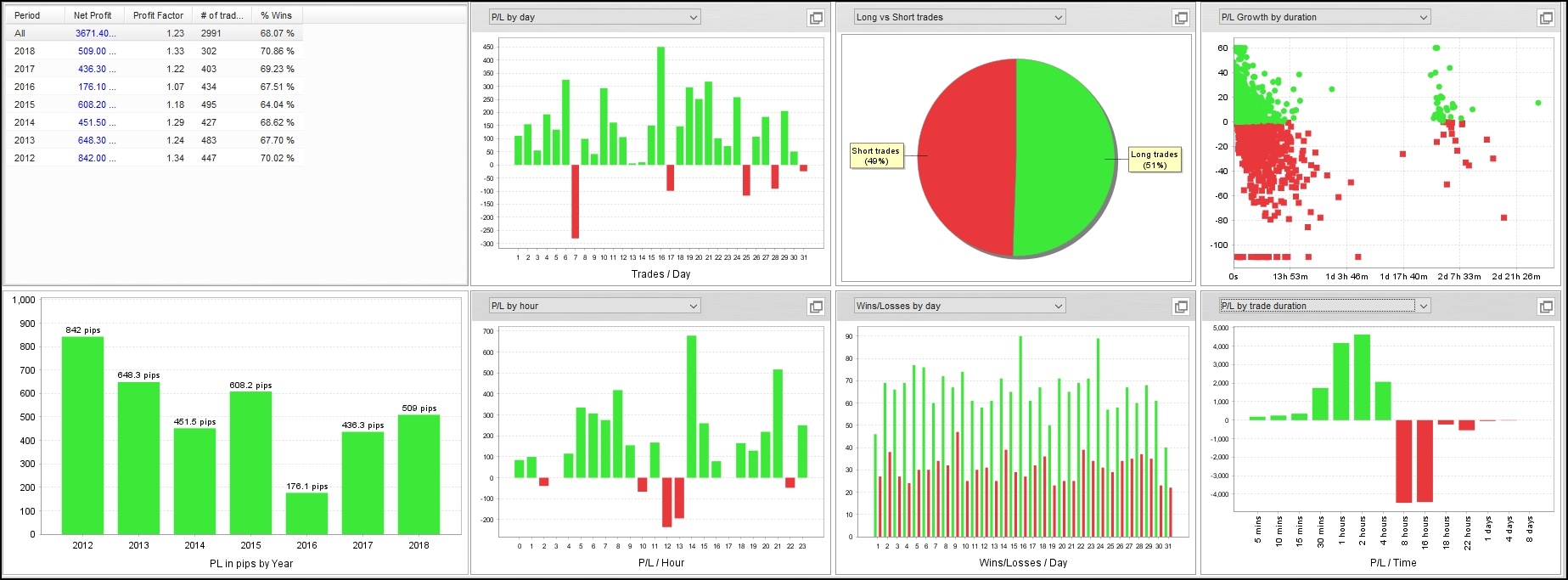
Task: Expand the P/L by trade duration dropdown
Action: [x=1424, y=306]
